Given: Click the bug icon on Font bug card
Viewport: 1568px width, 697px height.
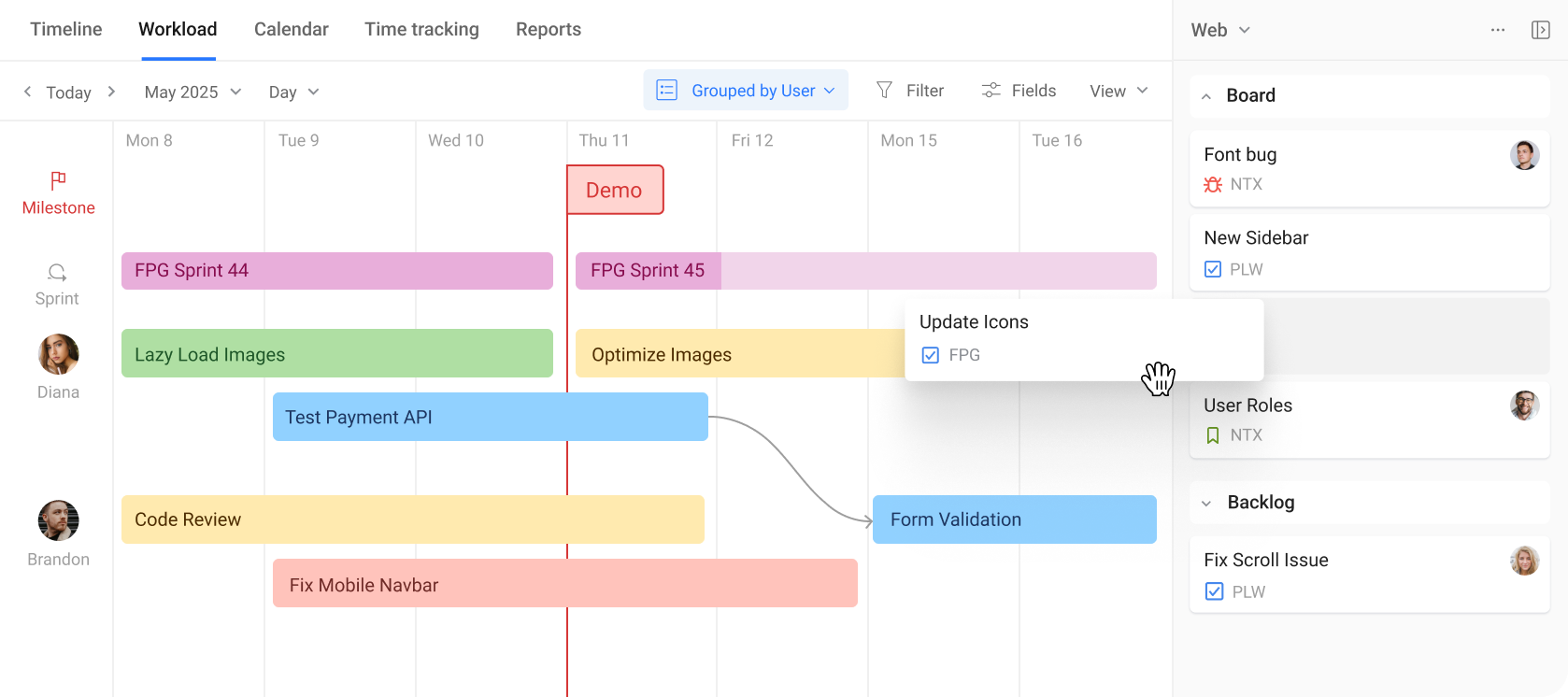Looking at the screenshot, I should 1212,184.
